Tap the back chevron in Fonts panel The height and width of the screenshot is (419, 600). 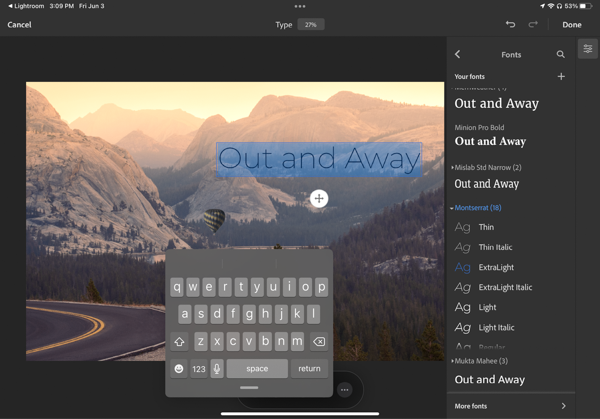click(x=458, y=54)
